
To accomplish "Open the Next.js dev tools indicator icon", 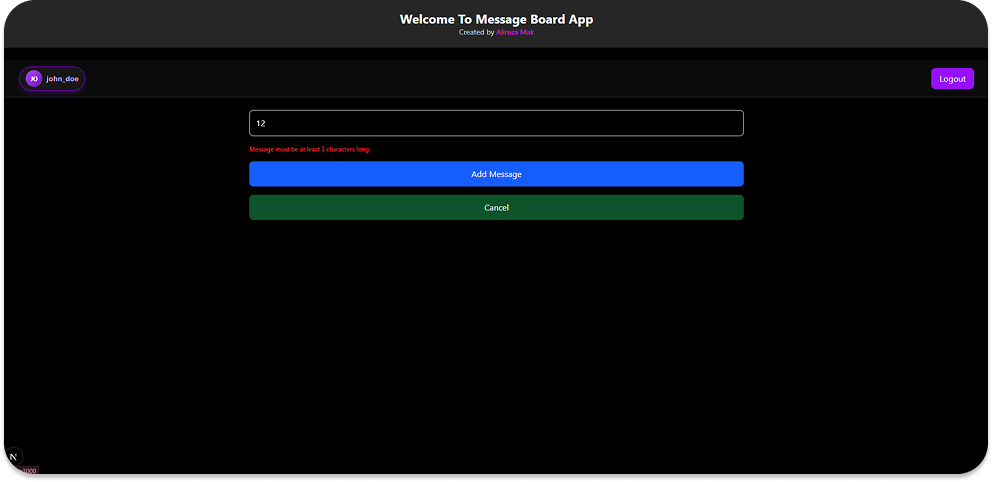I will [13, 456].
